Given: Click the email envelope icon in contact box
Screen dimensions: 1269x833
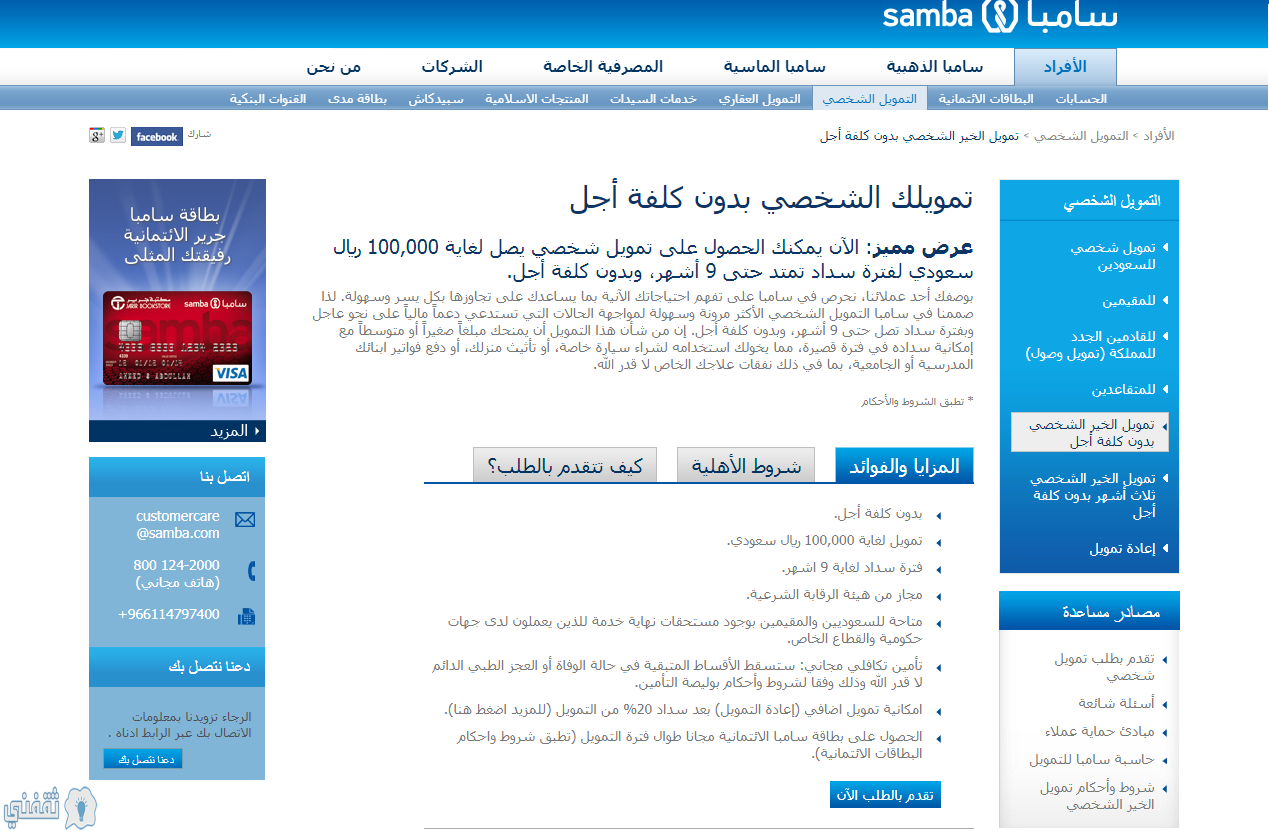Looking at the screenshot, I should (x=245, y=520).
